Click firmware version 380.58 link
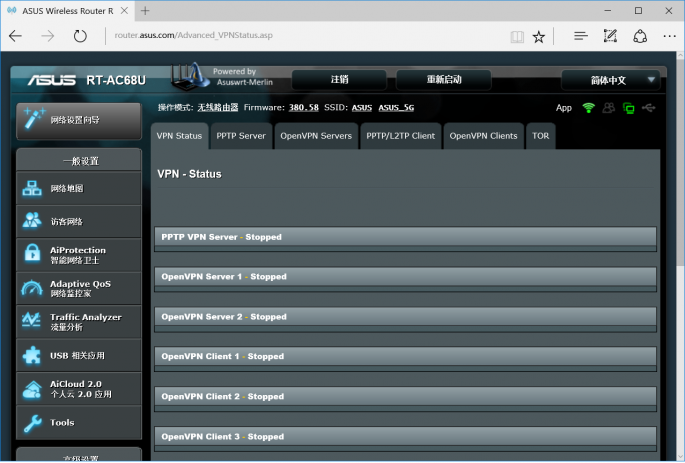 coord(304,107)
